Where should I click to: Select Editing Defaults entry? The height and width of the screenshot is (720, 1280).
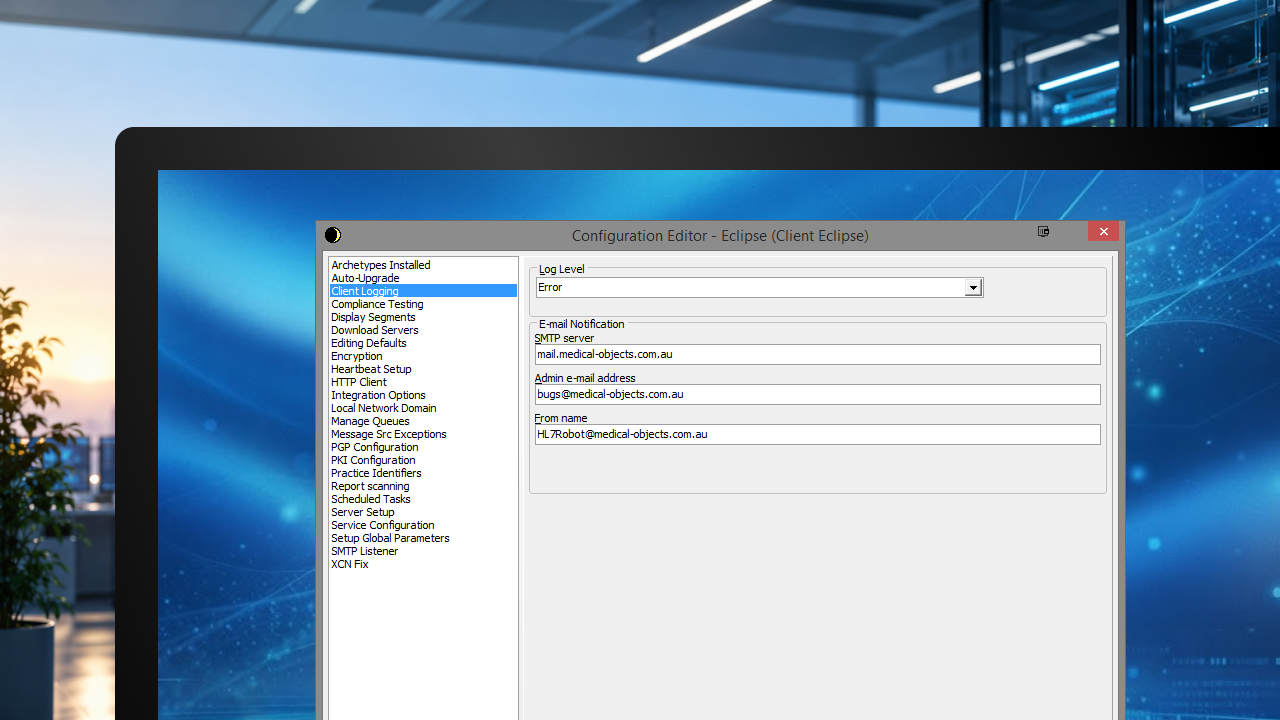click(423, 343)
